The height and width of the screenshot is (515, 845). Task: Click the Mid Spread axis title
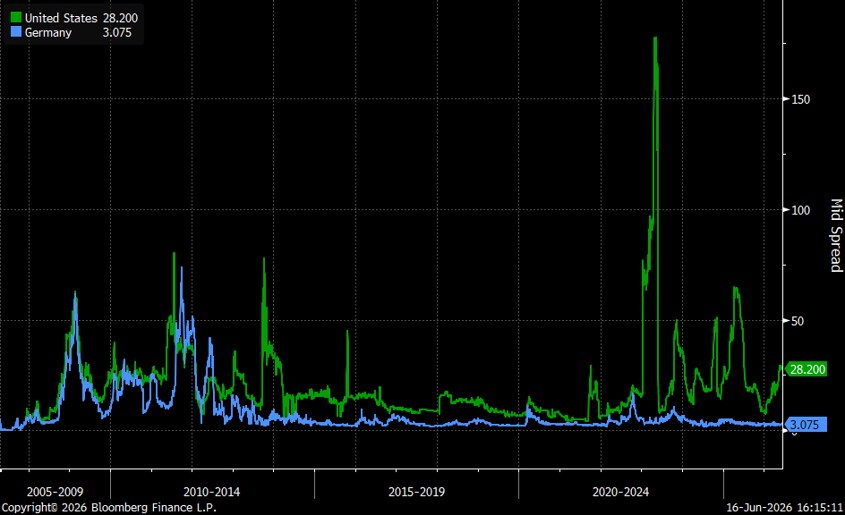836,235
